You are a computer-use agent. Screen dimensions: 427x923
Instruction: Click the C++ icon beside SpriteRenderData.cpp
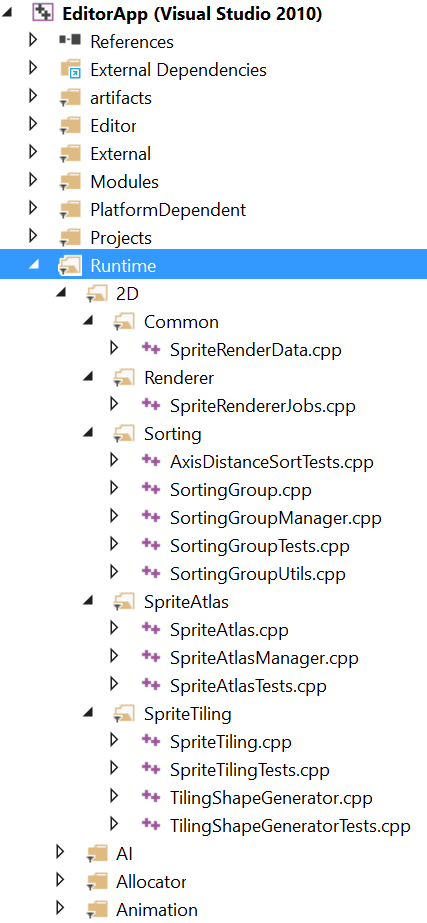151,348
